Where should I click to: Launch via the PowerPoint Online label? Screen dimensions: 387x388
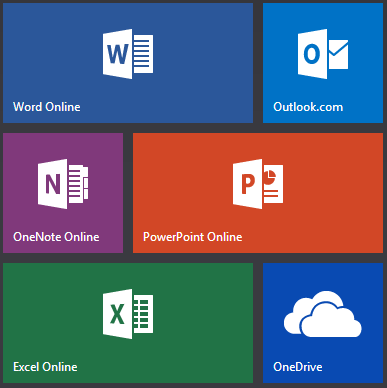[193, 237]
